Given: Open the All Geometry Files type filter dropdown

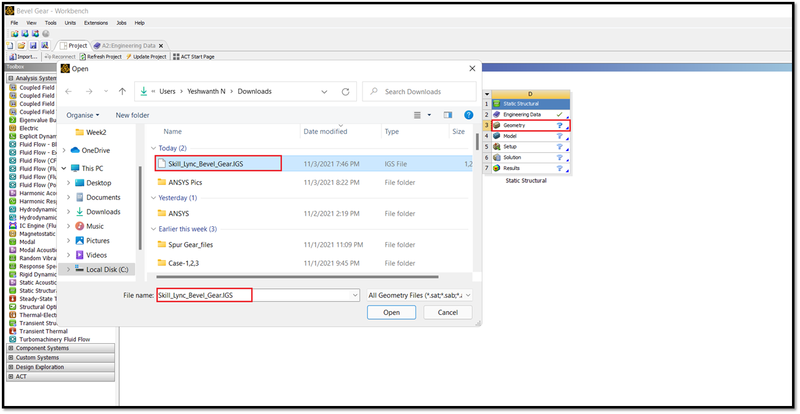Looking at the screenshot, I should pos(419,295).
